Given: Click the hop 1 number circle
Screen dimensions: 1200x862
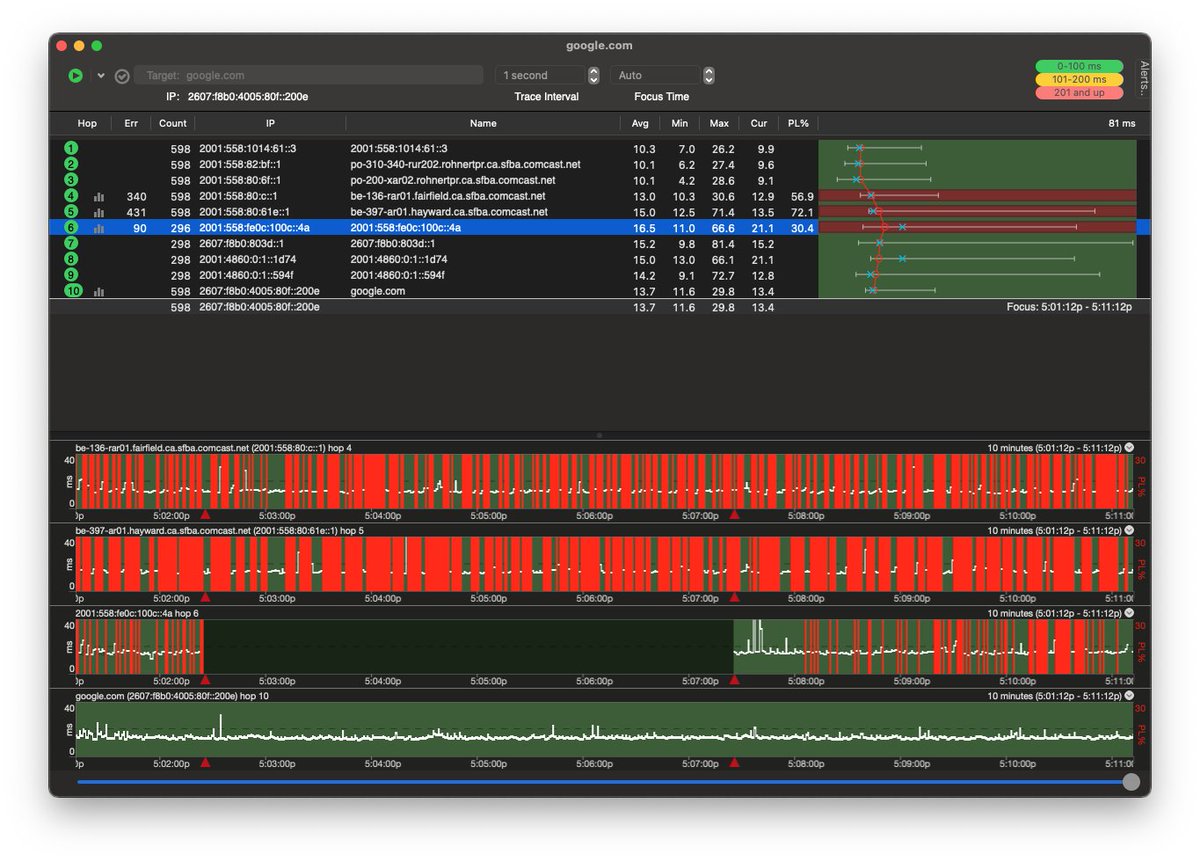Looking at the screenshot, I should [71, 148].
